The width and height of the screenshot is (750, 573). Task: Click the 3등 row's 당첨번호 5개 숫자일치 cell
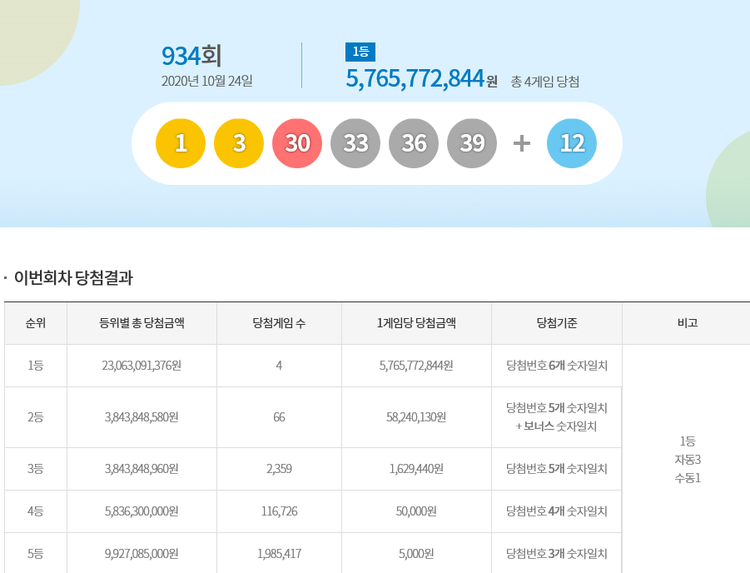pos(557,469)
